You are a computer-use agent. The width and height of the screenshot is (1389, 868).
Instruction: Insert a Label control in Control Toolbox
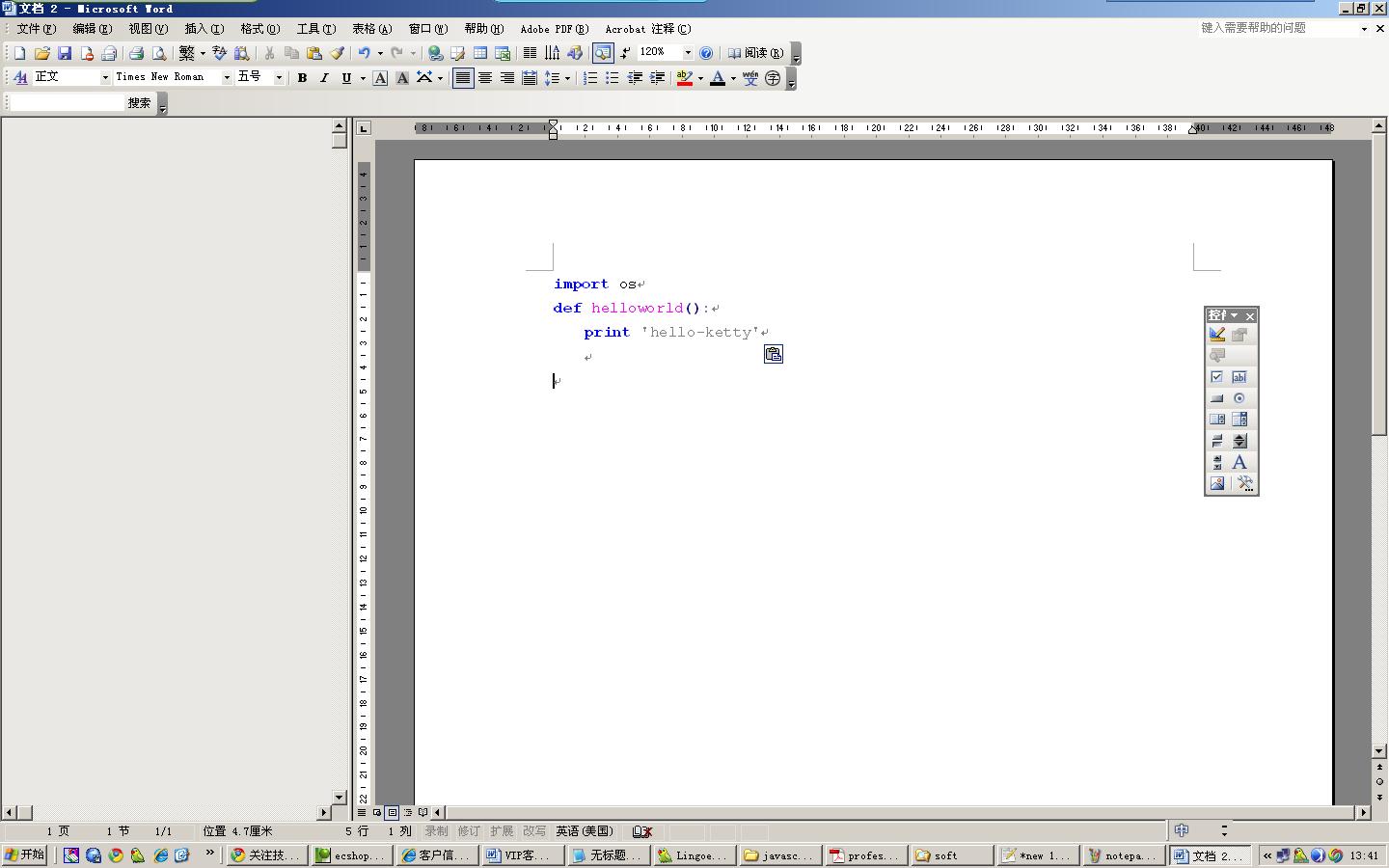click(x=1239, y=462)
